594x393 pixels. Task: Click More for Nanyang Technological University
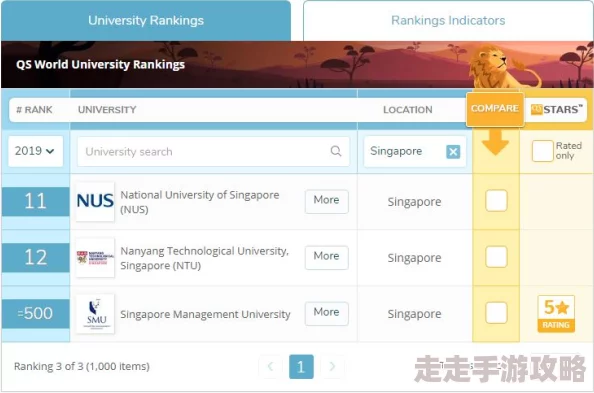click(x=327, y=257)
